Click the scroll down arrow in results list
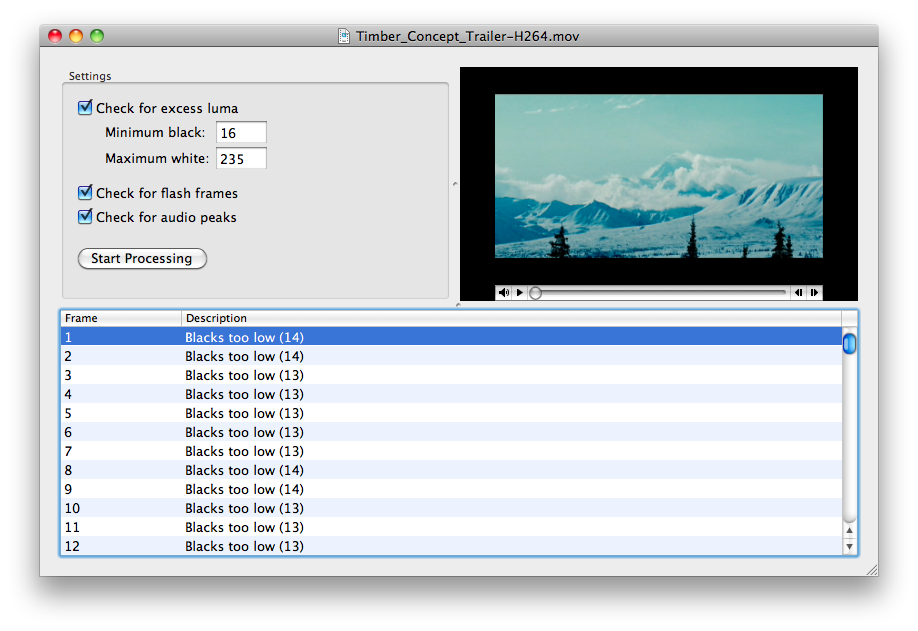The width and height of the screenshot is (918, 631). (x=850, y=547)
